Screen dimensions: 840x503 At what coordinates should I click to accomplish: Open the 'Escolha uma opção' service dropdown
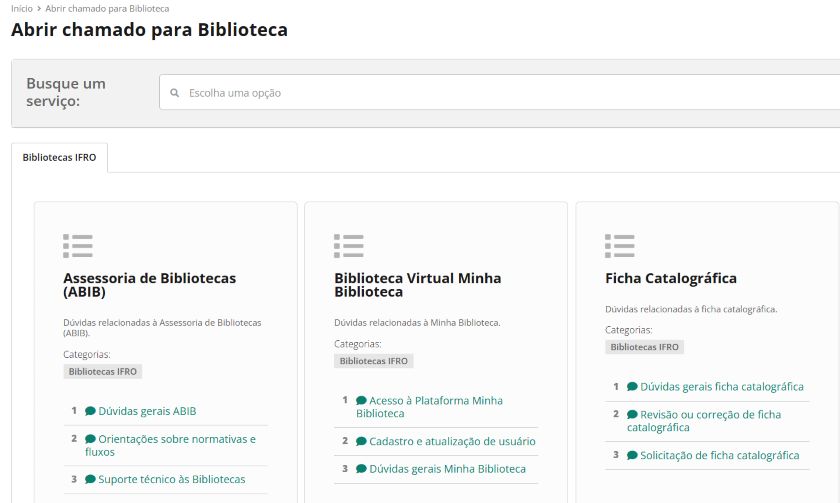point(500,93)
